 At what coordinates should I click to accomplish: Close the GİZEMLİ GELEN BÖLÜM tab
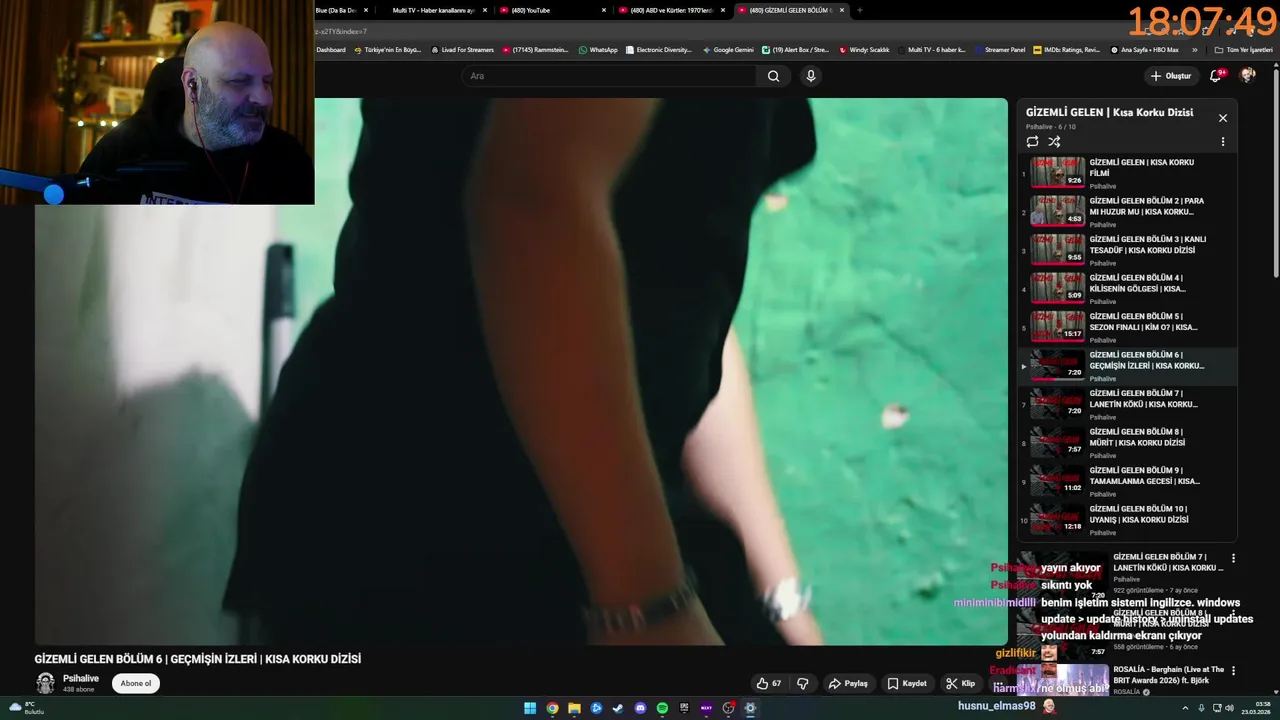842,10
